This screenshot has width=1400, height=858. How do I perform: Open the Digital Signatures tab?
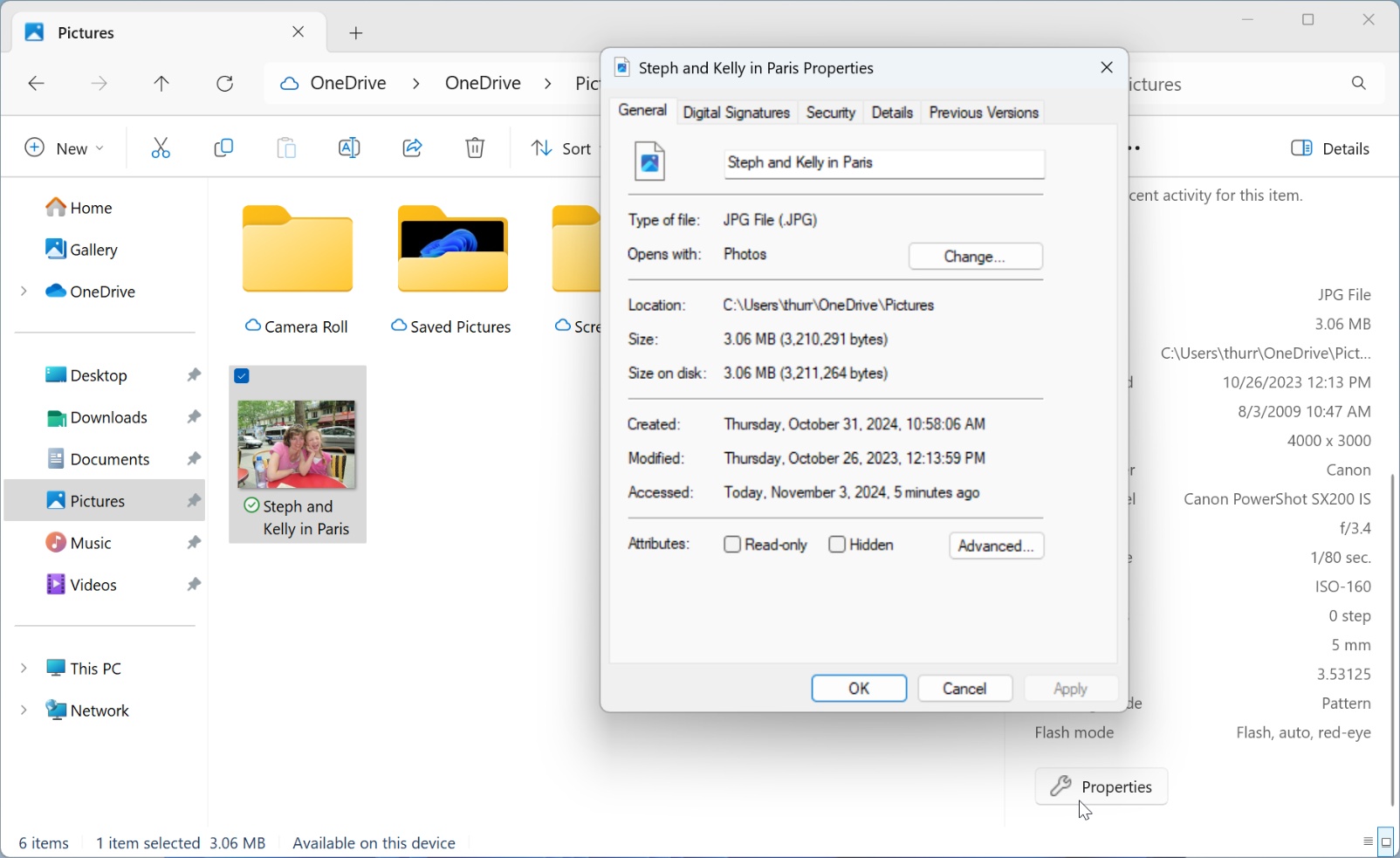(736, 113)
